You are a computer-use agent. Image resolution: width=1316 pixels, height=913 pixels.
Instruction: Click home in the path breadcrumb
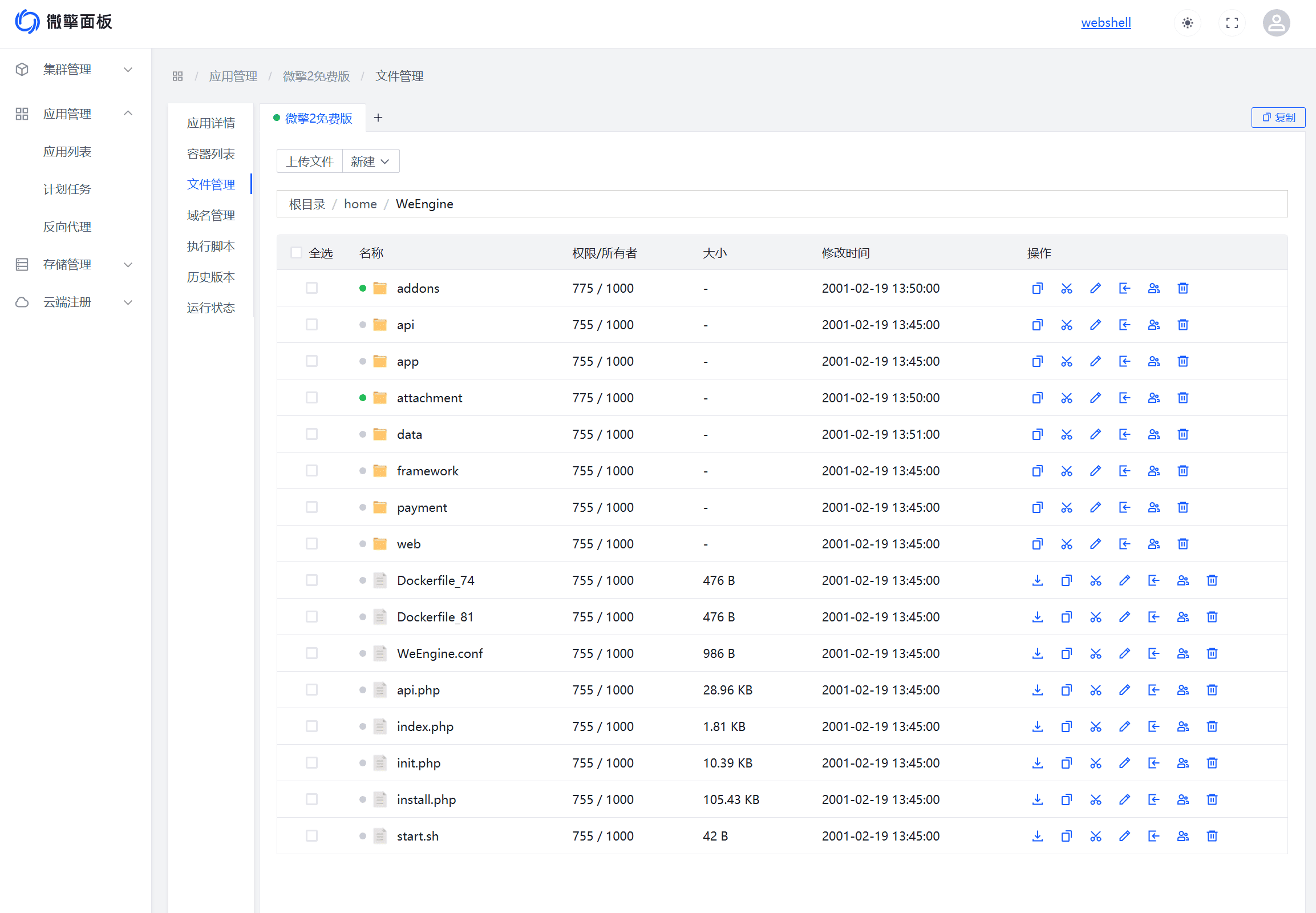coord(361,204)
